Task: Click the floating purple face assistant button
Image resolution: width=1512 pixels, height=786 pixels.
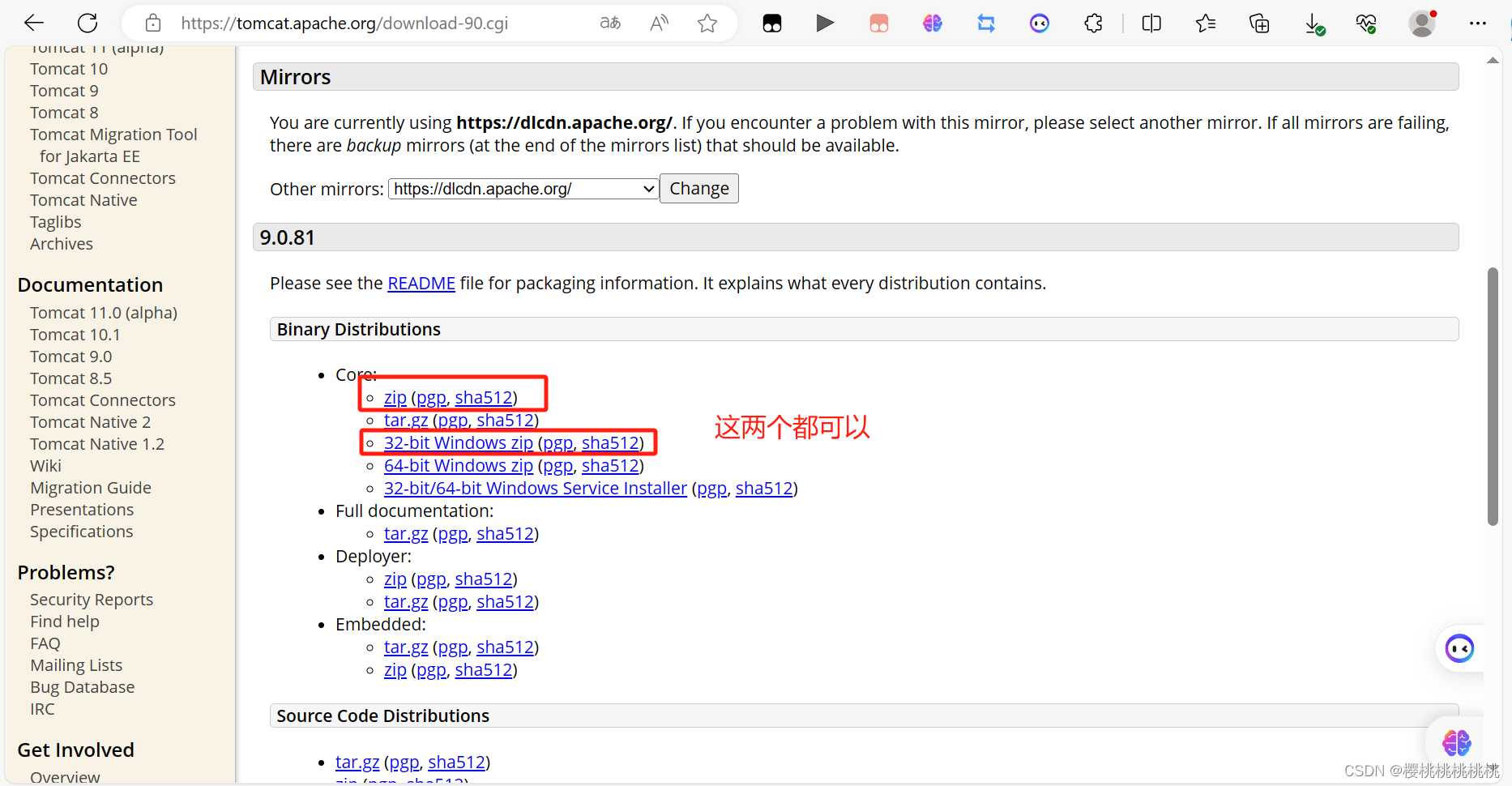Action: click(x=1459, y=648)
